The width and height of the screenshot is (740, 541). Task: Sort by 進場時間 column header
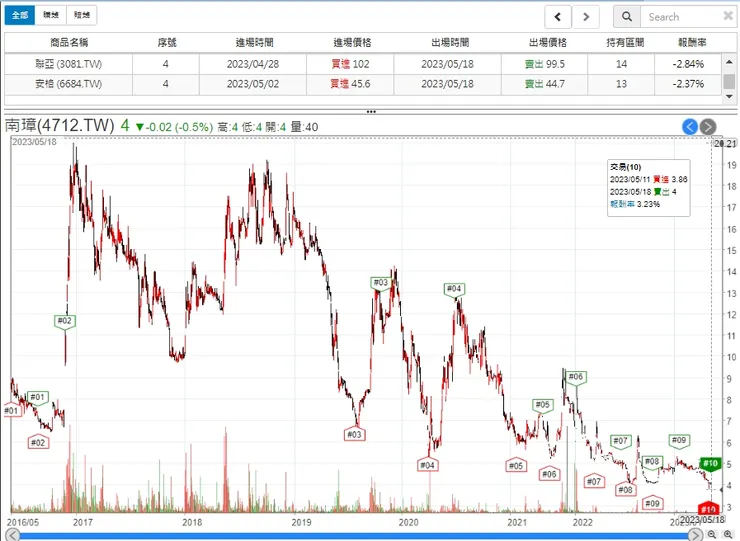254,42
